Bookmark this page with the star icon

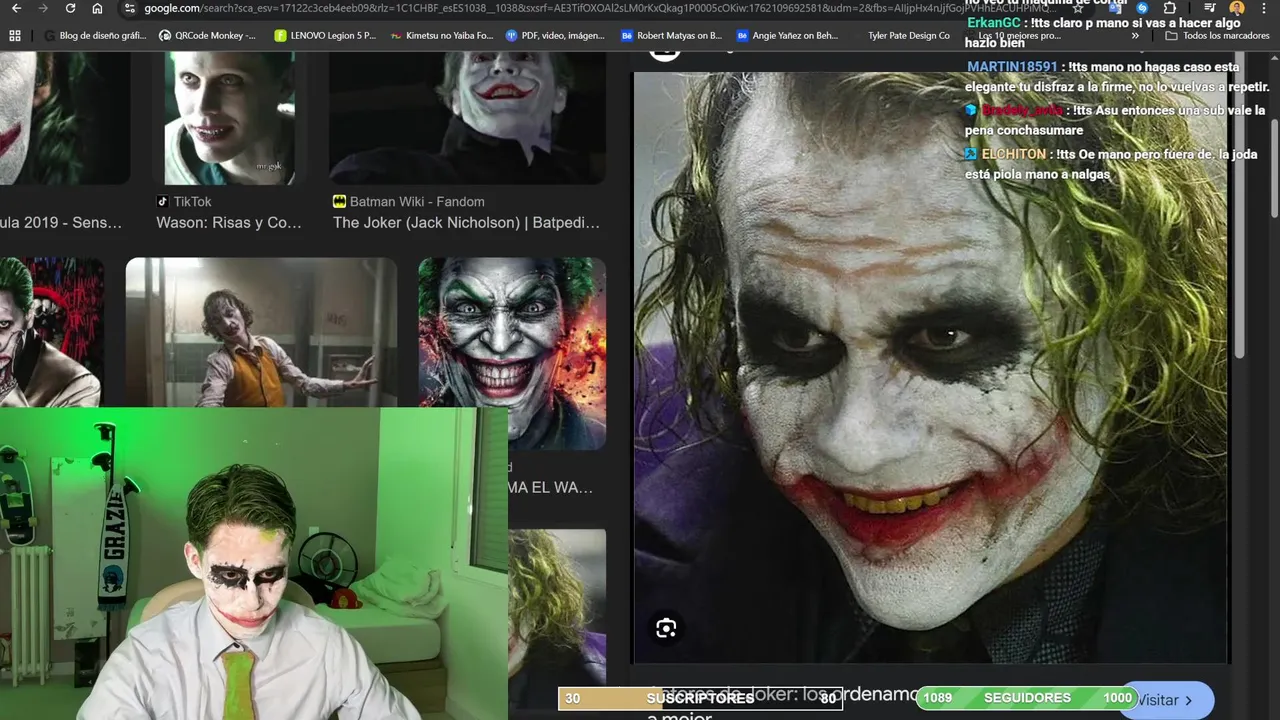(1078, 8)
